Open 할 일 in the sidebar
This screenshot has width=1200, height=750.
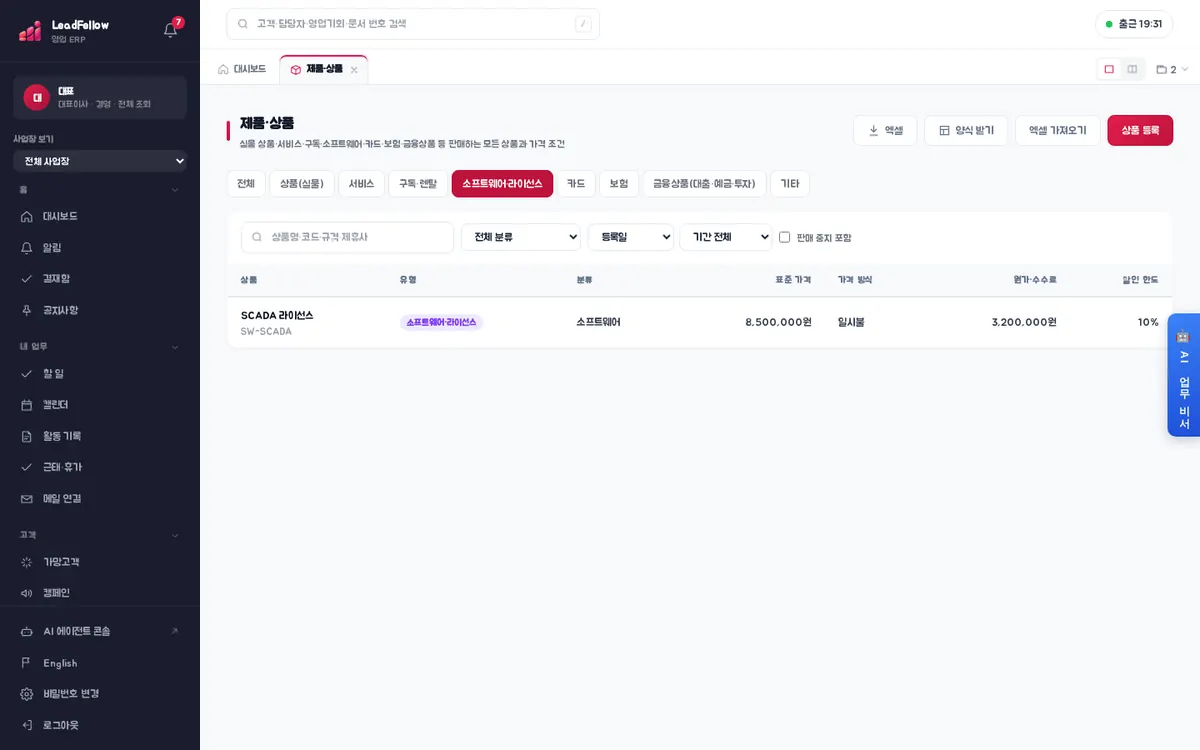(x=100, y=373)
